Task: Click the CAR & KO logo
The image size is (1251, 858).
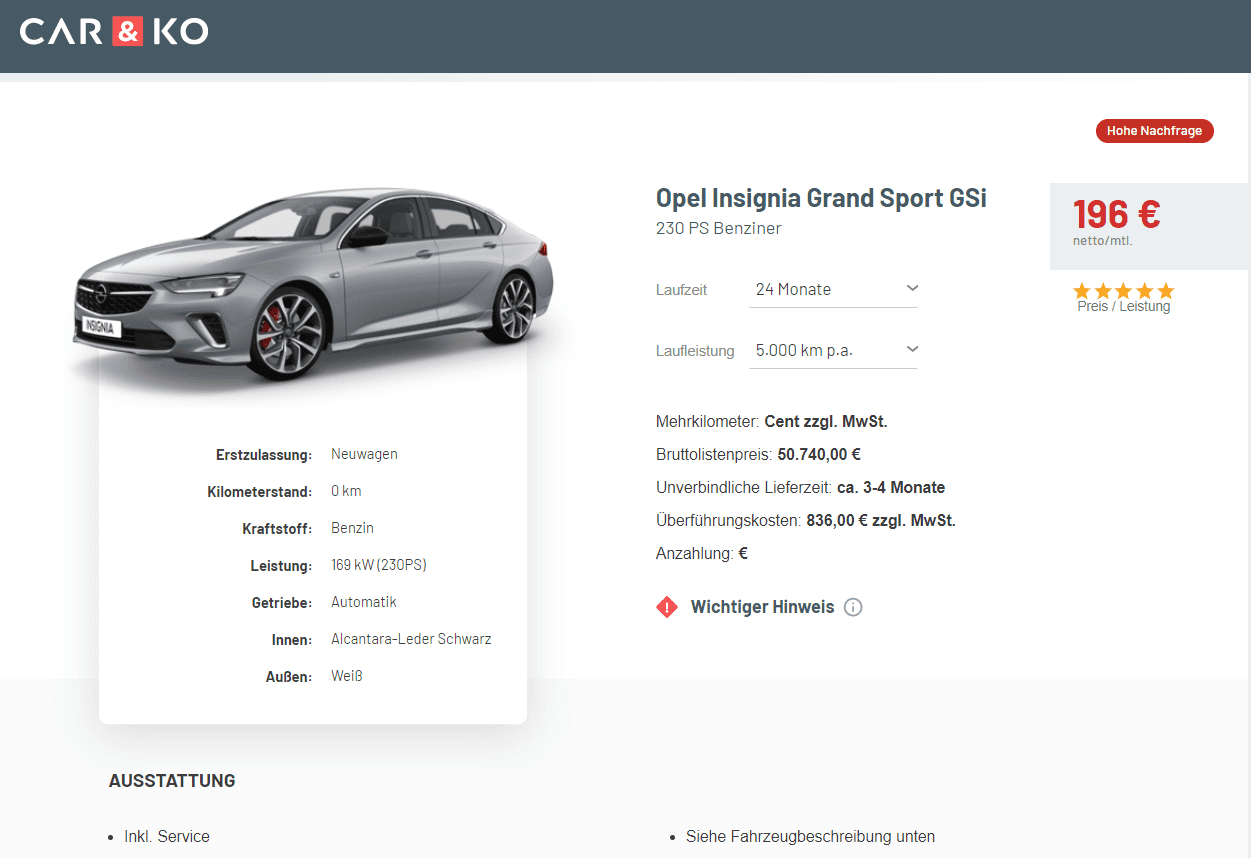Action: (x=114, y=31)
